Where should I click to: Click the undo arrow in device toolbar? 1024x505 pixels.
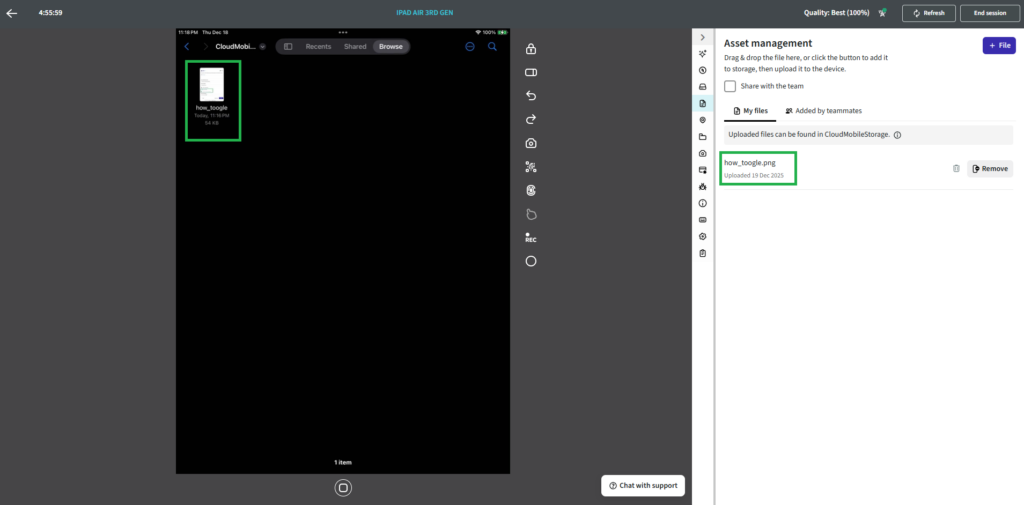click(x=531, y=96)
